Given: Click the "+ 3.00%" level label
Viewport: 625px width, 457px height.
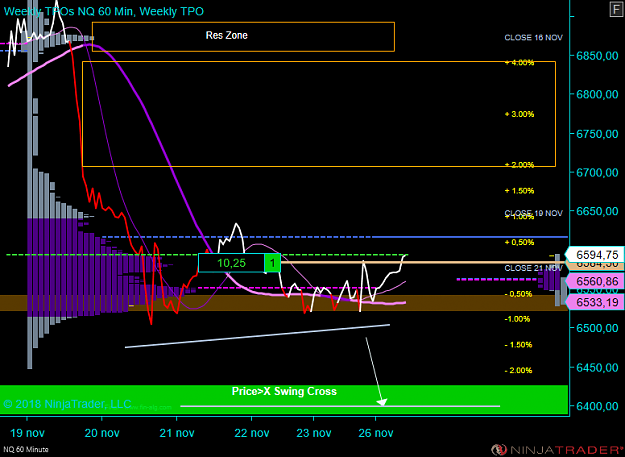Looking at the screenshot, I should coord(519,114).
